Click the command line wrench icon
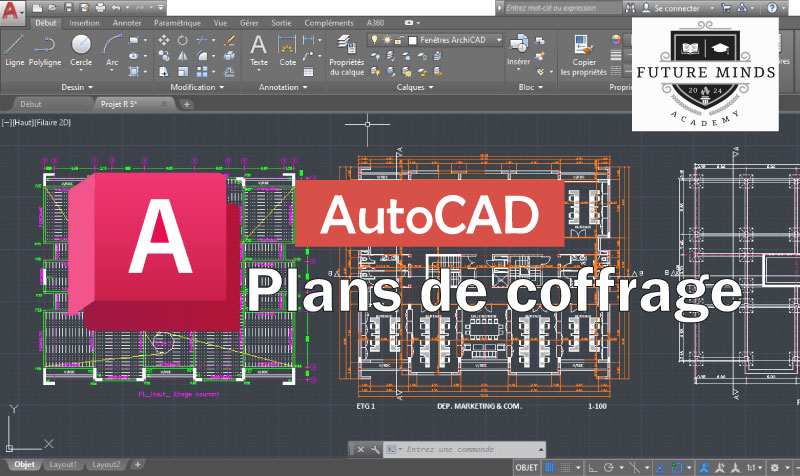Screen dimensions: 800x476 (x=375, y=449)
